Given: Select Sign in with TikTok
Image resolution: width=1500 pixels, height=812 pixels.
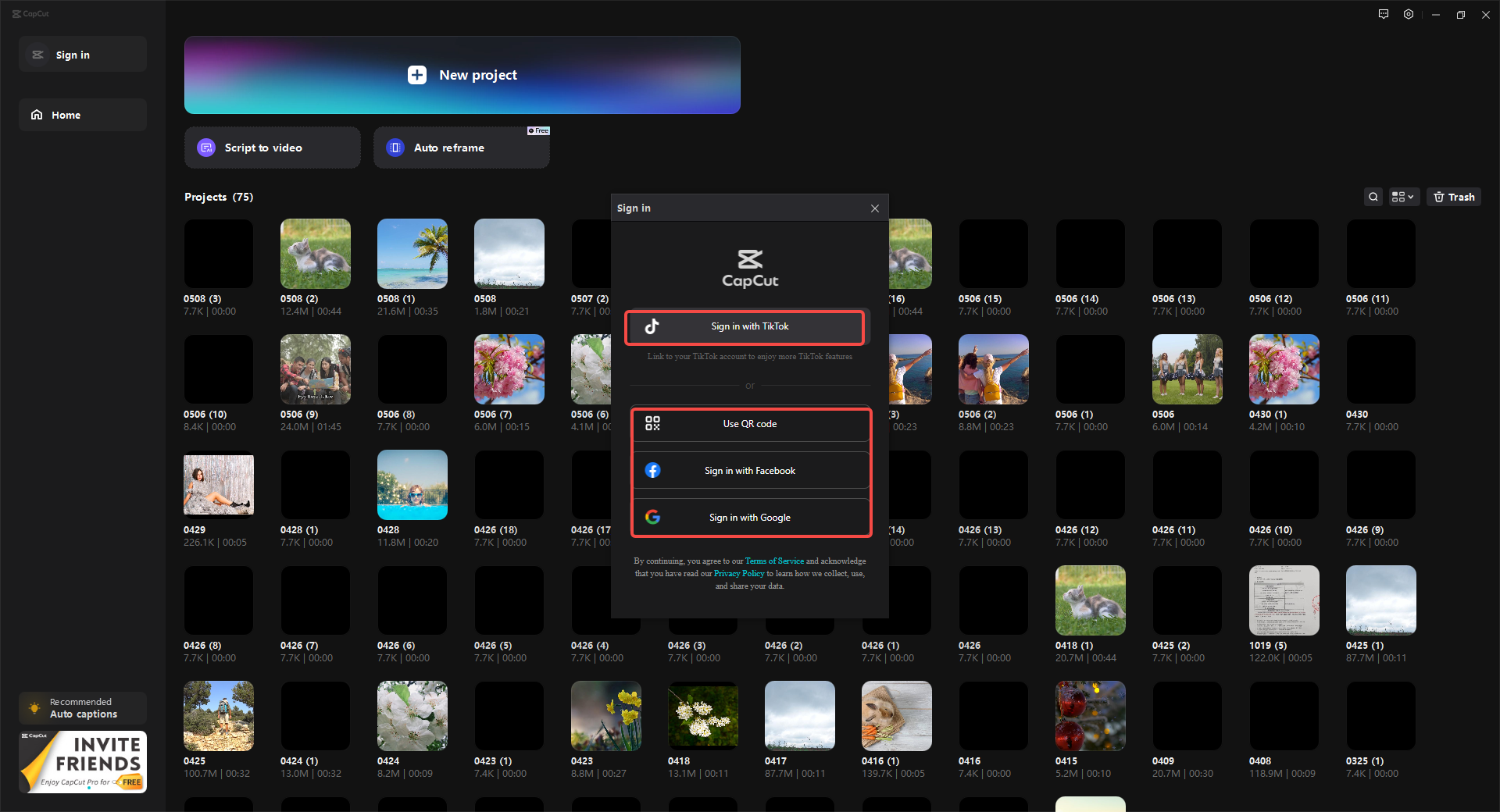Looking at the screenshot, I should click(x=745, y=326).
